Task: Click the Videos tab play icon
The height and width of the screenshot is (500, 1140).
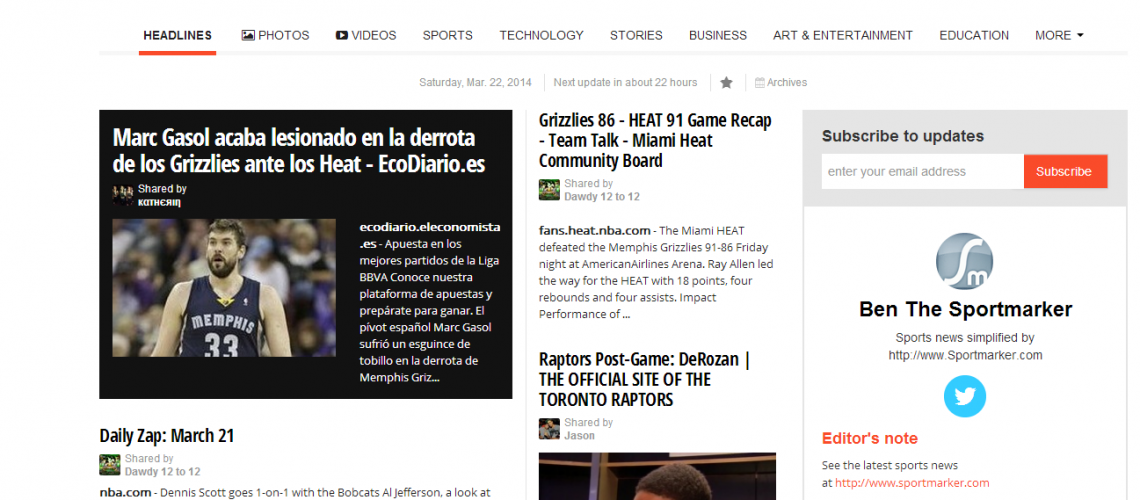Action: (x=342, y=35)
